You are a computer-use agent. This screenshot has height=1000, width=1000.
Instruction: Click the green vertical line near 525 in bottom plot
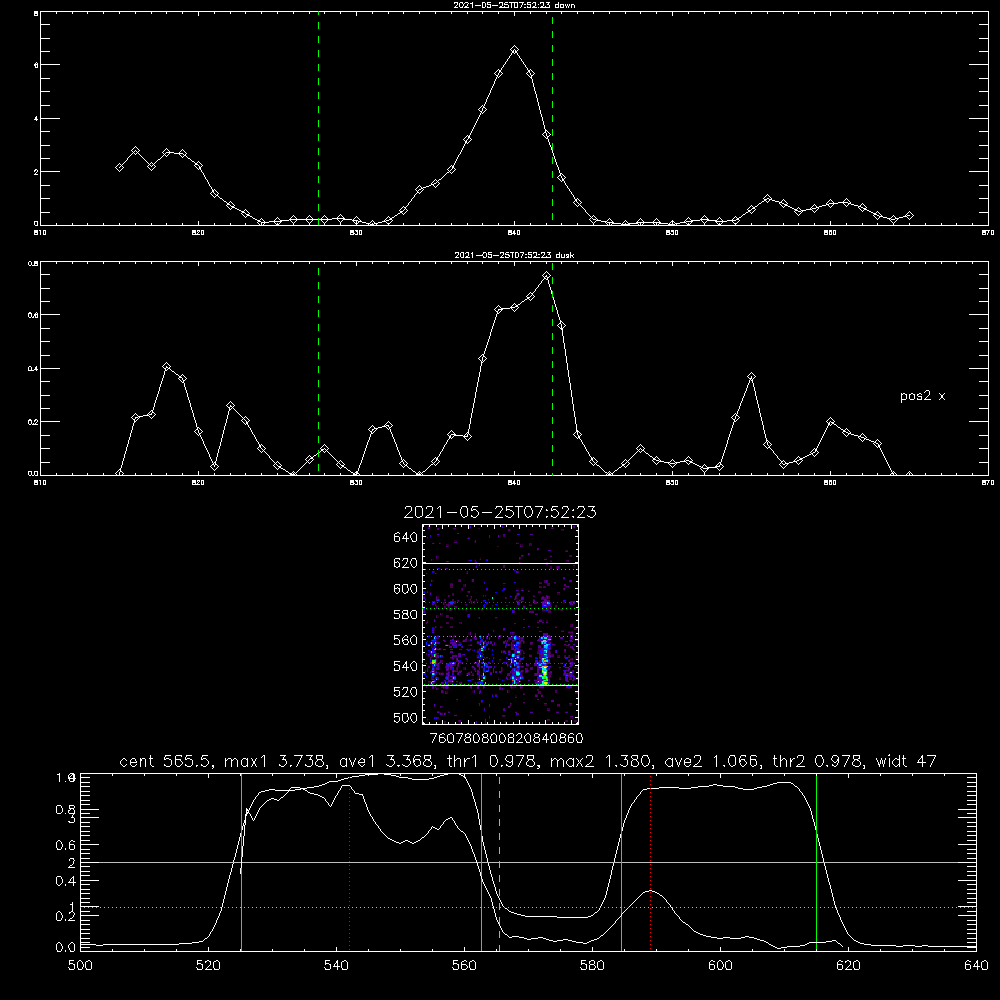tap(241, 861)
